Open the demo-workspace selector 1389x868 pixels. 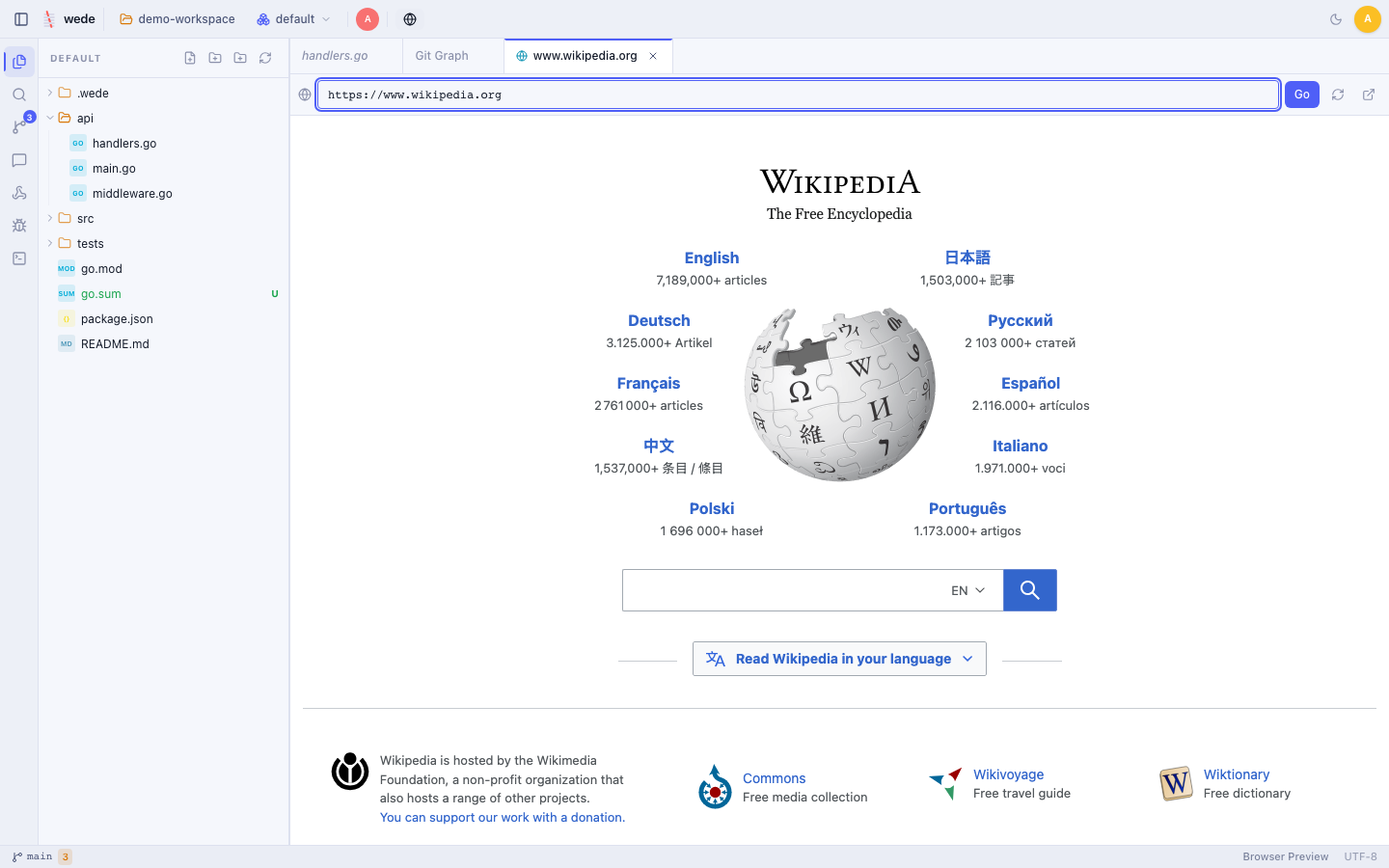(177, 19)
